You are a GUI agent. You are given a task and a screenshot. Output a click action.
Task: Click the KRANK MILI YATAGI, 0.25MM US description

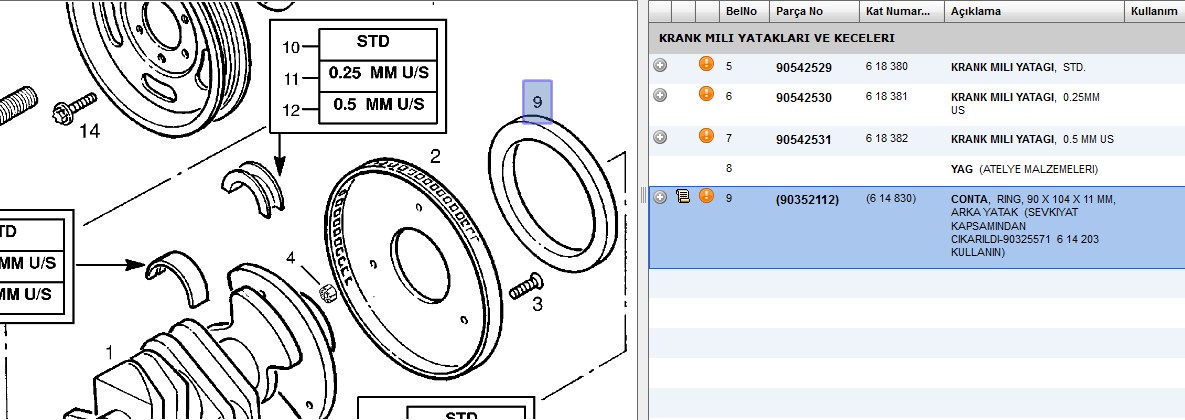click(x=1025, y=104)
